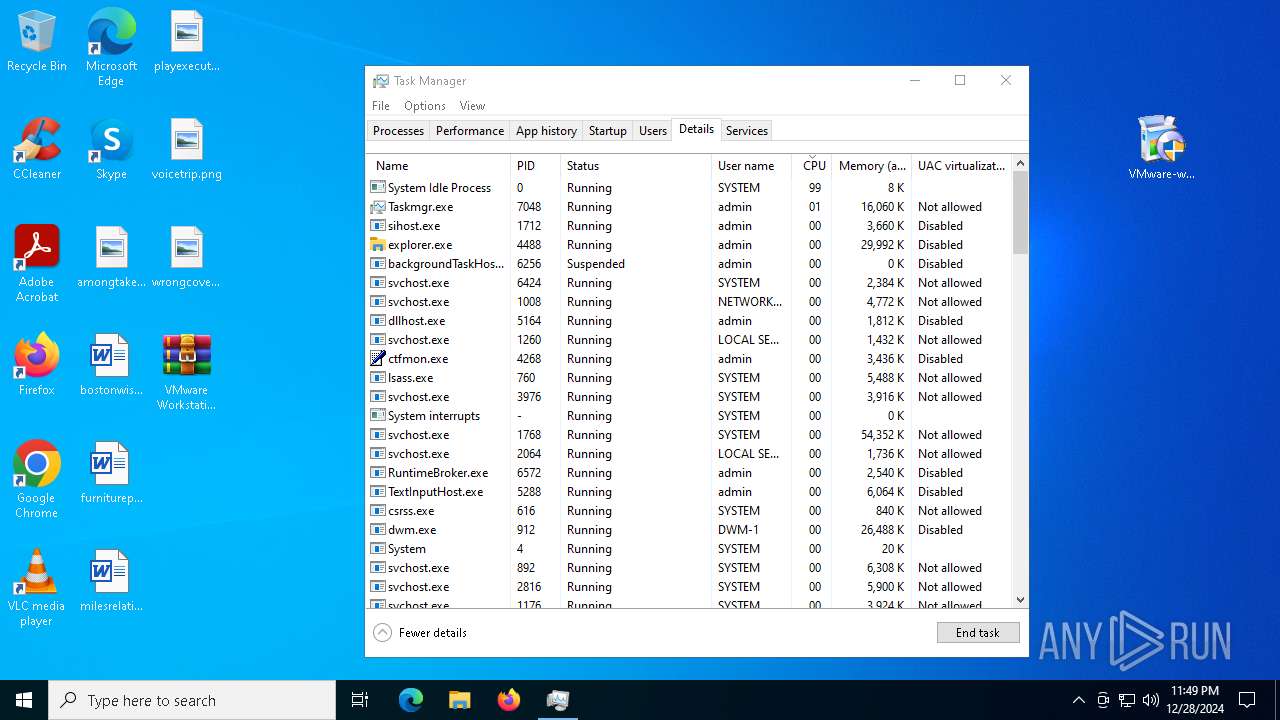Open Adobe Acrobat desktop shortcut
Screen dimensions: 1280x720
pos(37,264)
